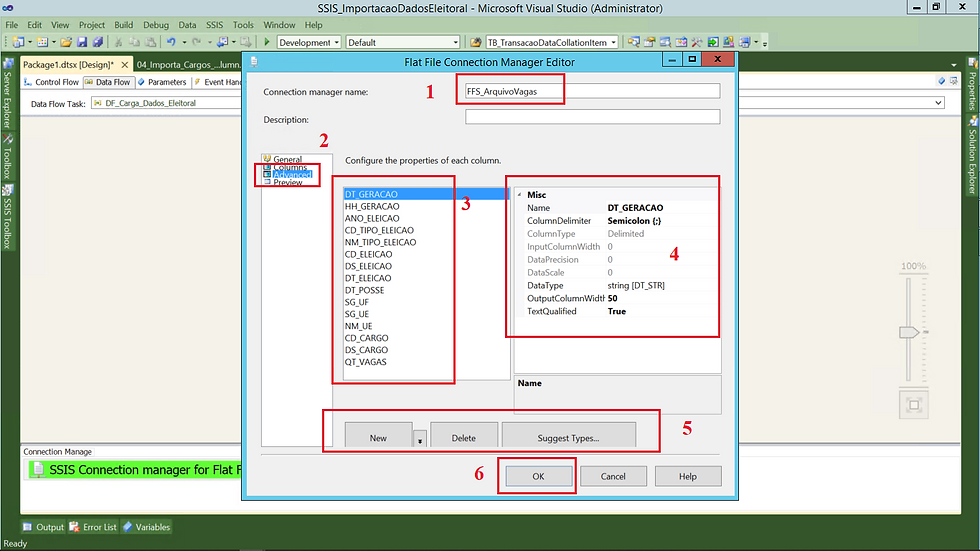Click the OK button
Image resolution: width=980 pixels, height=551 pixels.
(x=538, y=476)
